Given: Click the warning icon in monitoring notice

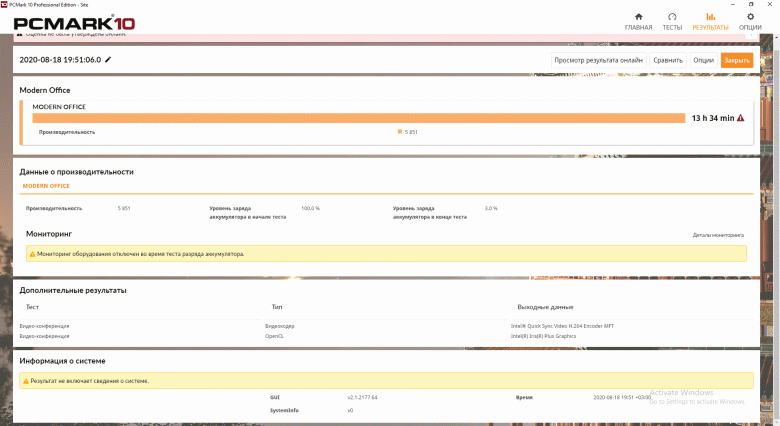Looking at the screenshot, I should point(32,254).
